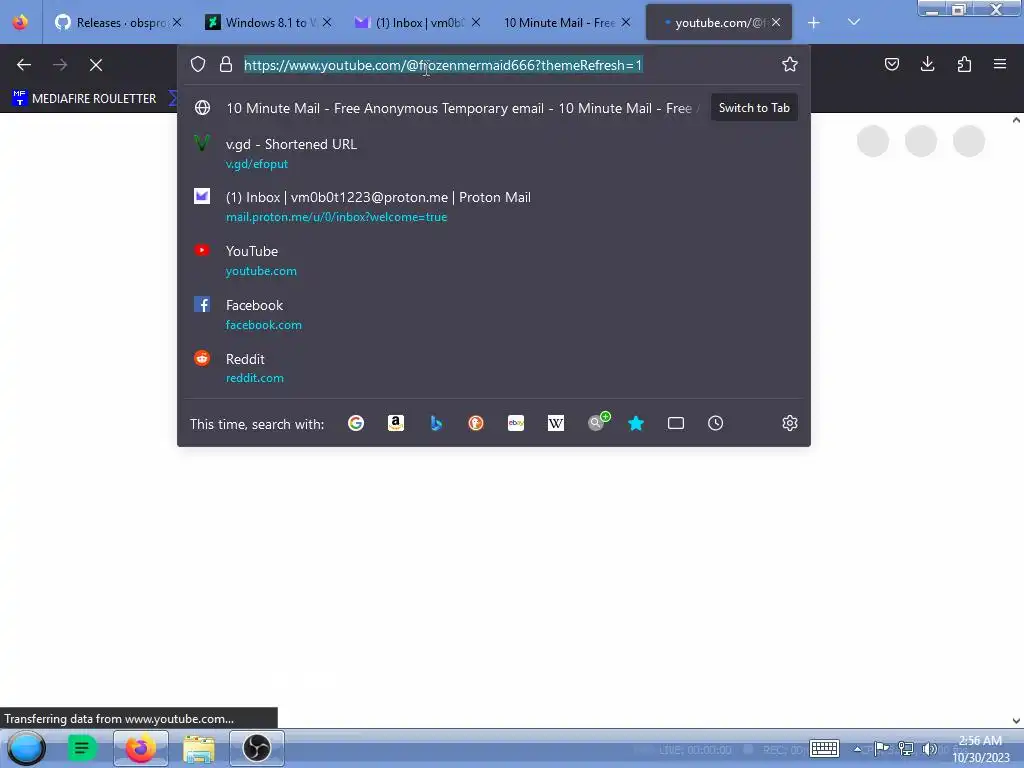This screenshot has width=1024, height=768.
Task: Switch to the Proton Mail Inbox tab
Action: coord(419,22)
